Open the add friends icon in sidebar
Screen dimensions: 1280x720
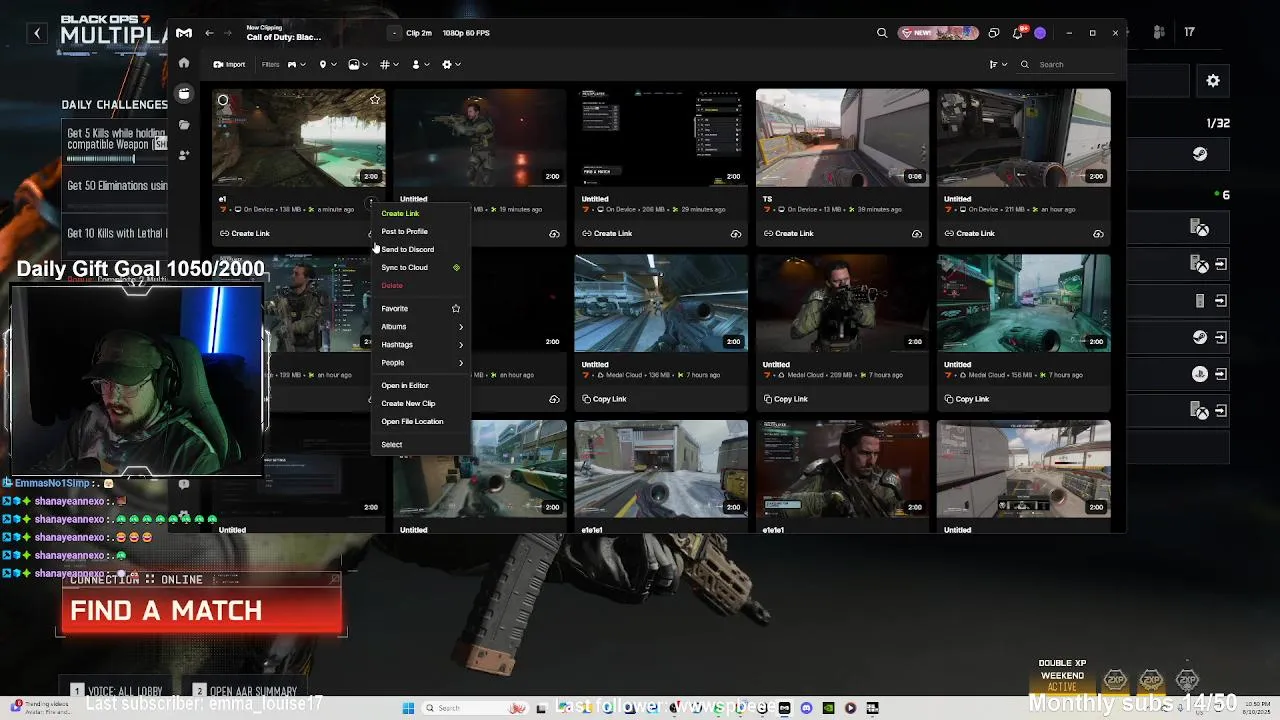tap(184, 155)
